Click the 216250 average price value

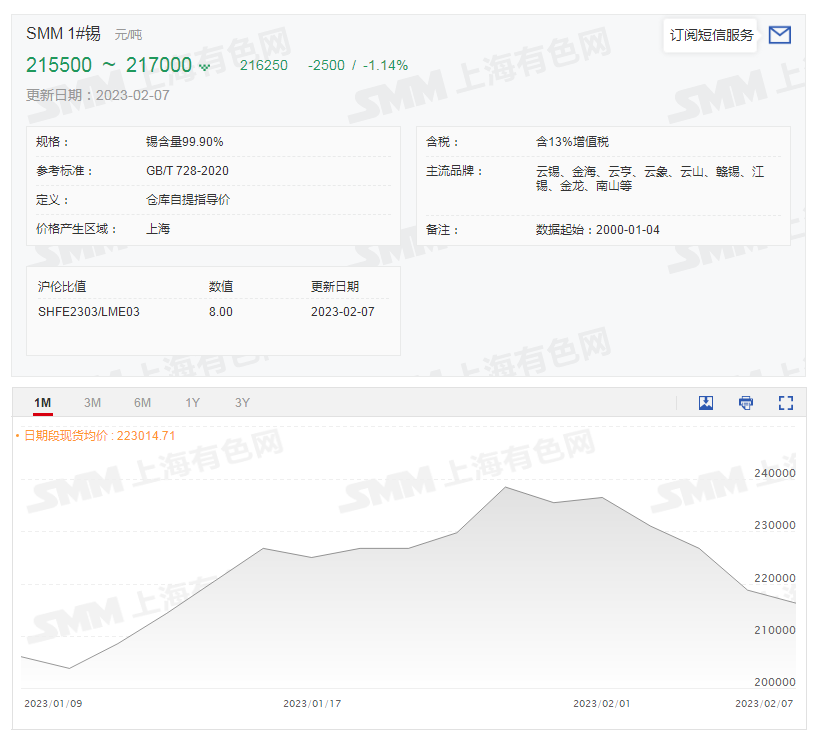coord(264,66)
